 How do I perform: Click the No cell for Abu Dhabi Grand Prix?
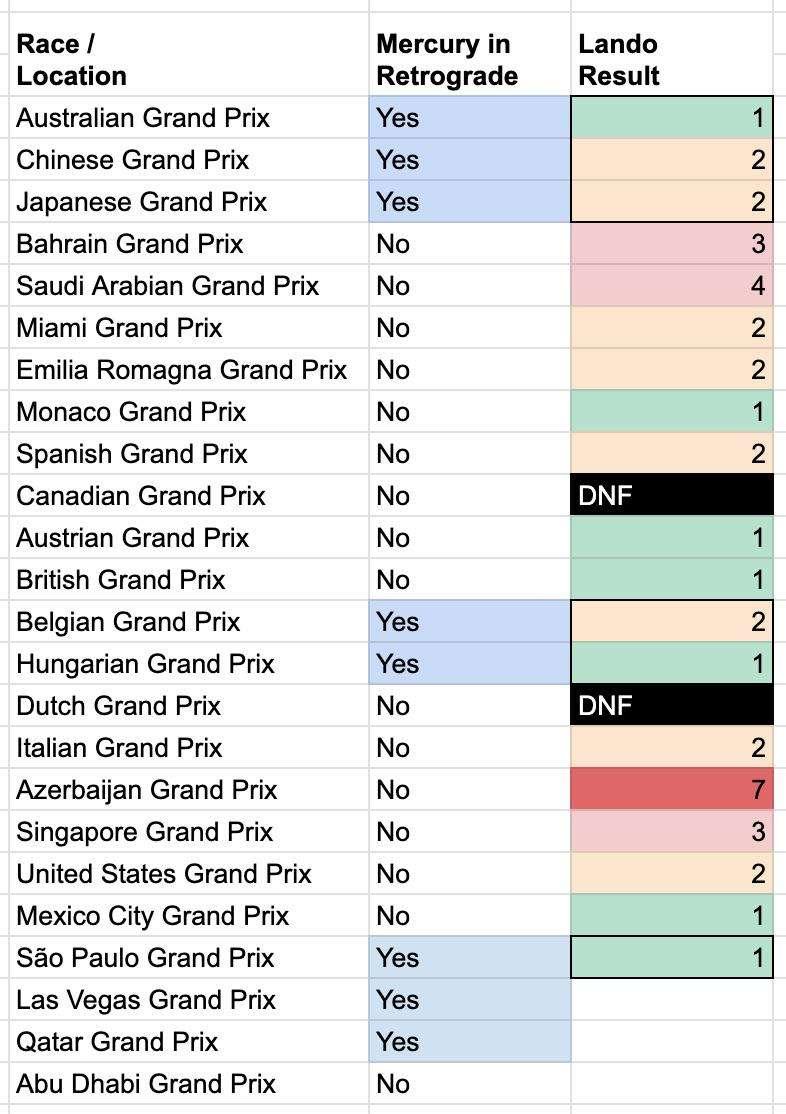[469, 1084]
